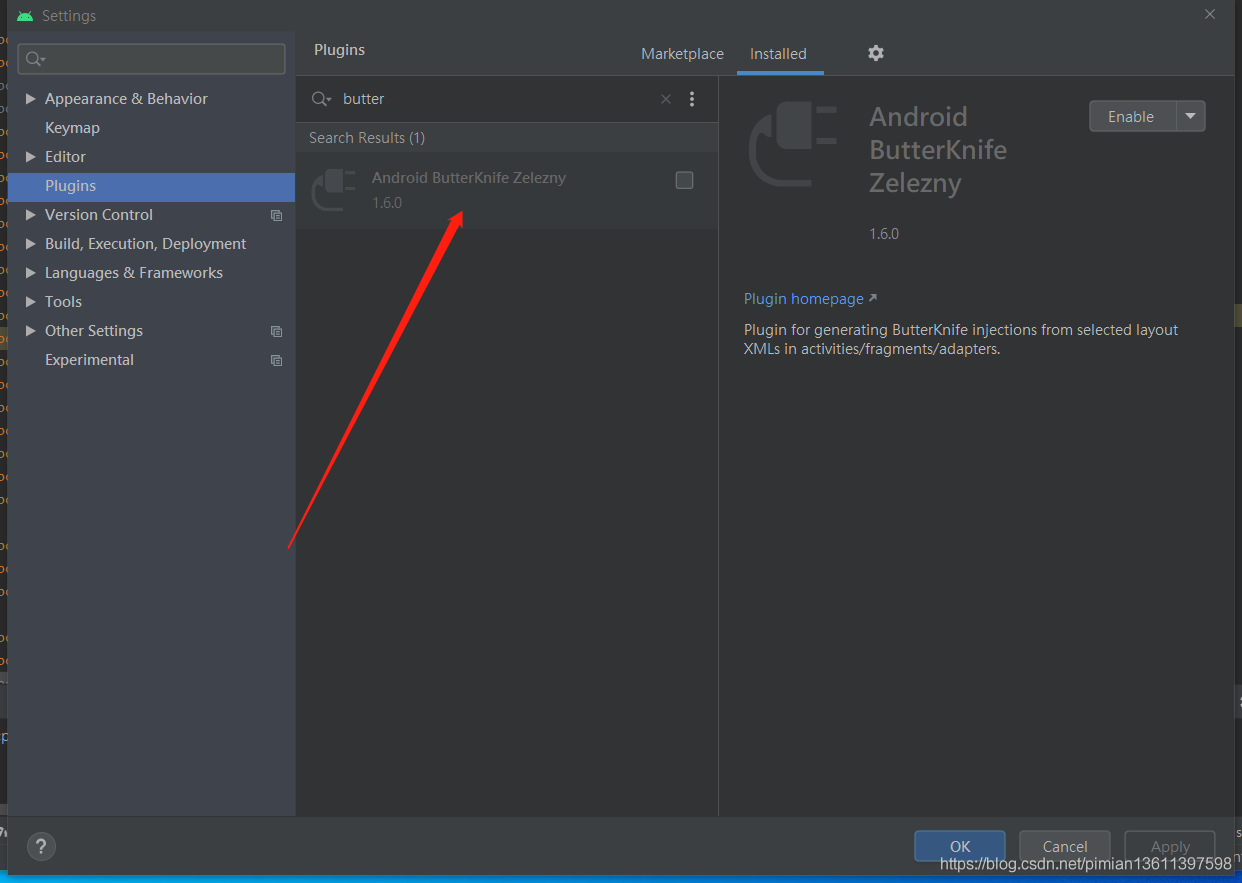Expand Build, Execution, Deployment section
This screenshot has height=883, width=1242.
pyautogui.click(x=31, y=244)
